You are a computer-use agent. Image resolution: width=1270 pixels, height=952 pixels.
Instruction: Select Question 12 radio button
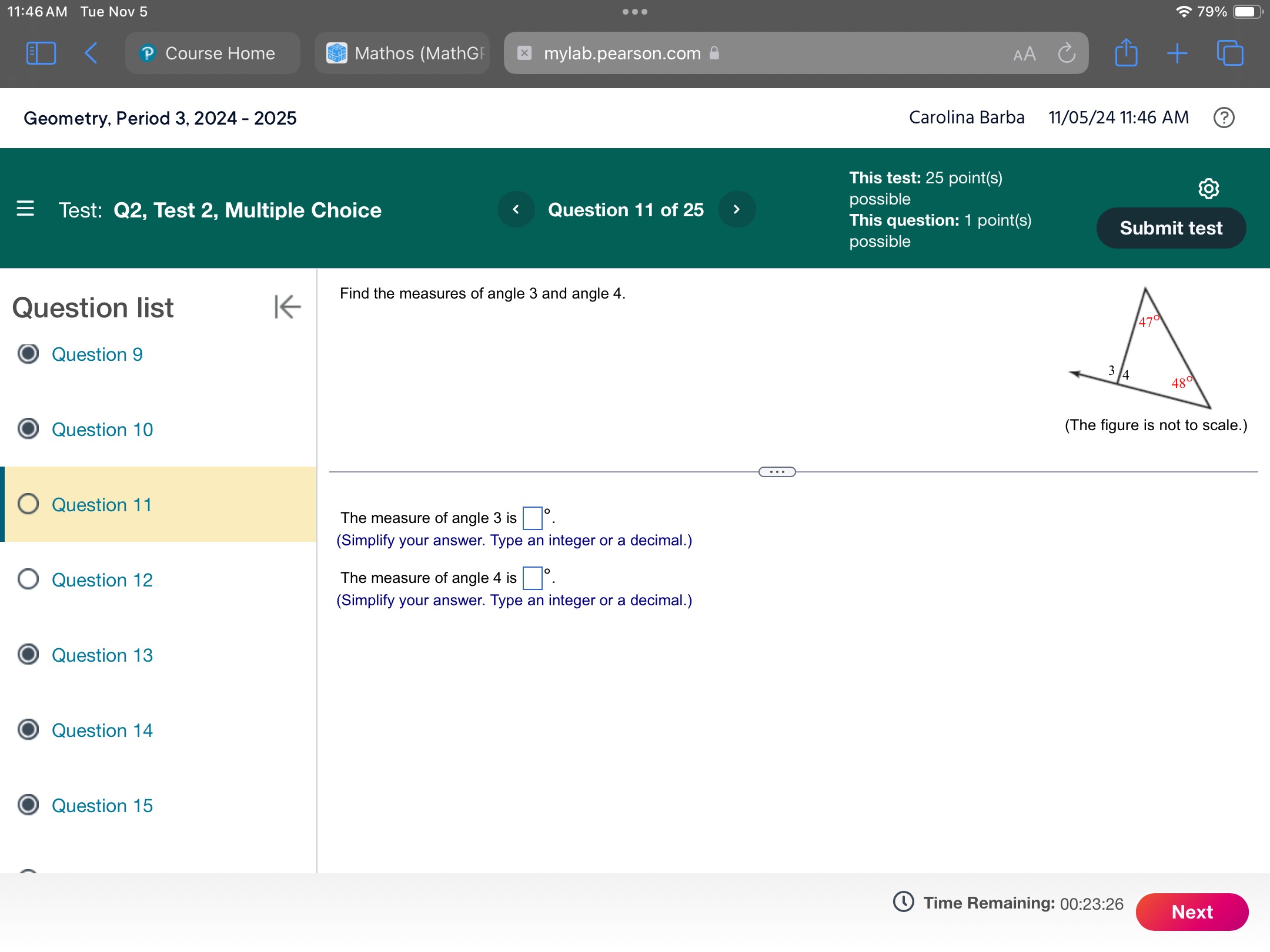tap(28, 580)
